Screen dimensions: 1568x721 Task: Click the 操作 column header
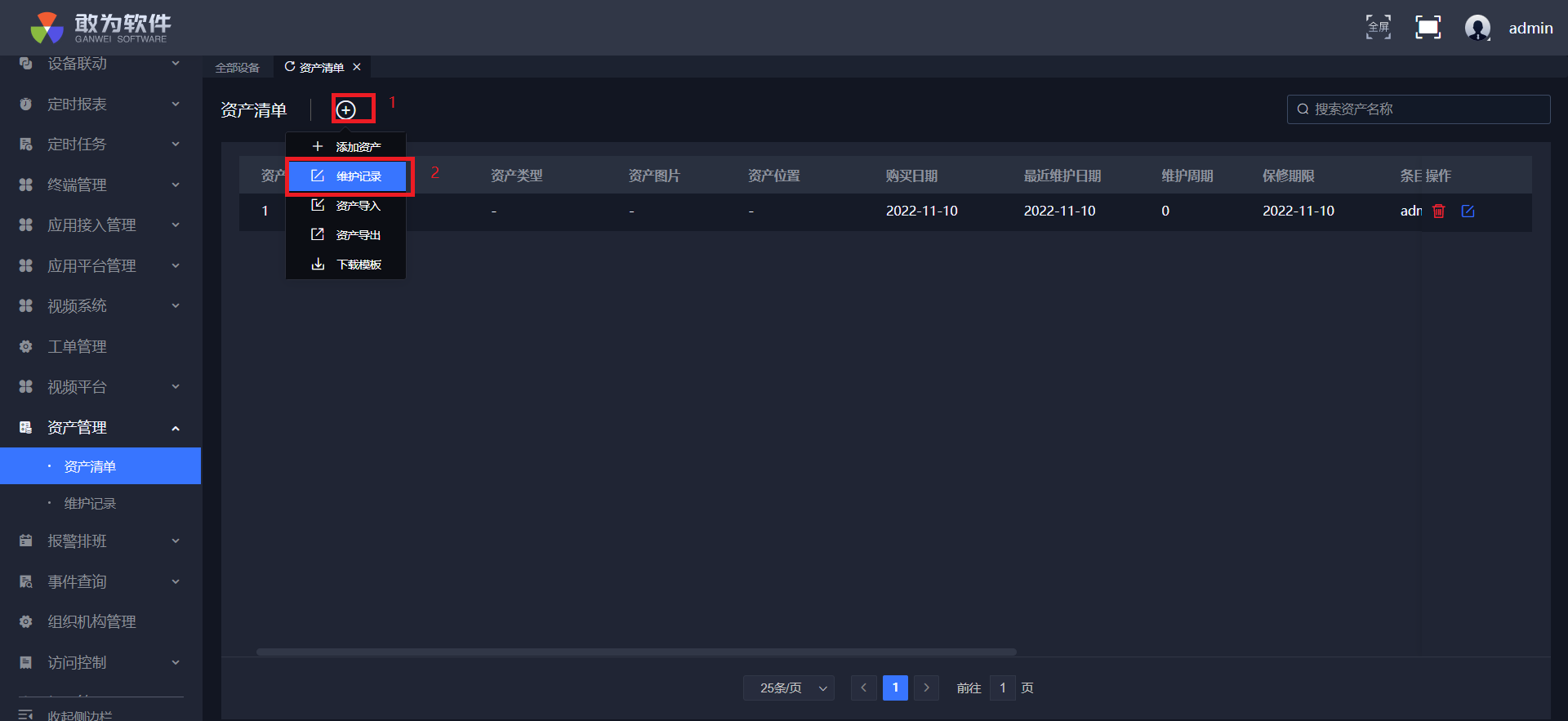pyautogui.click(x=1438, y=176)
